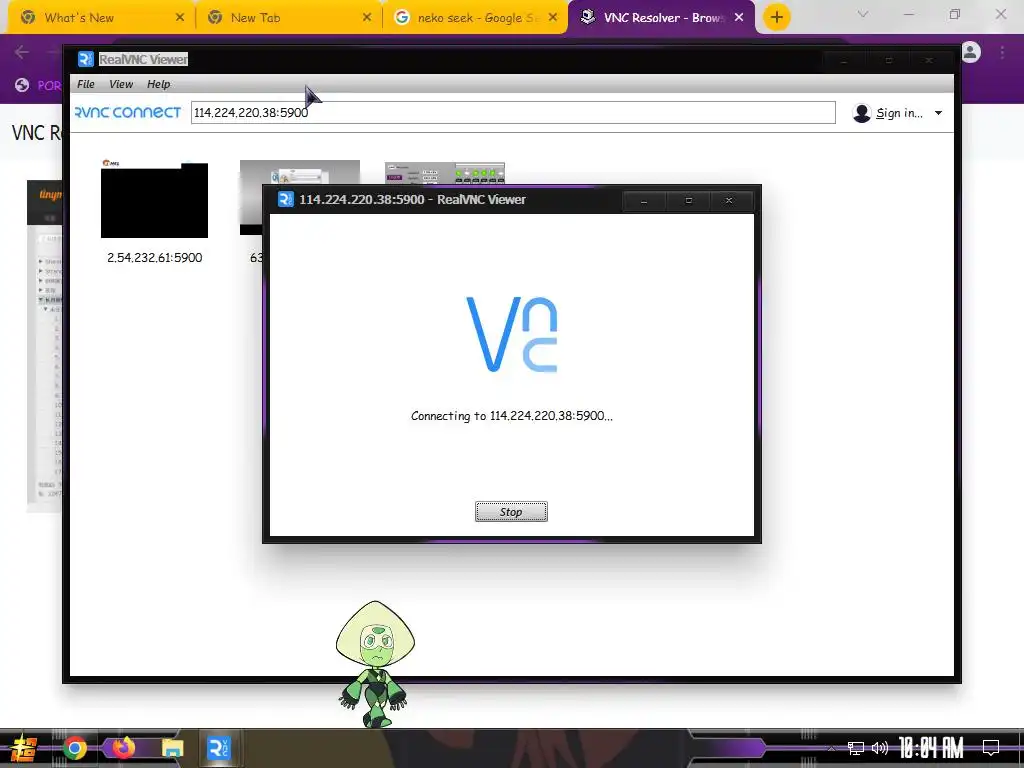Click the browser back arrow

(22, 52)
